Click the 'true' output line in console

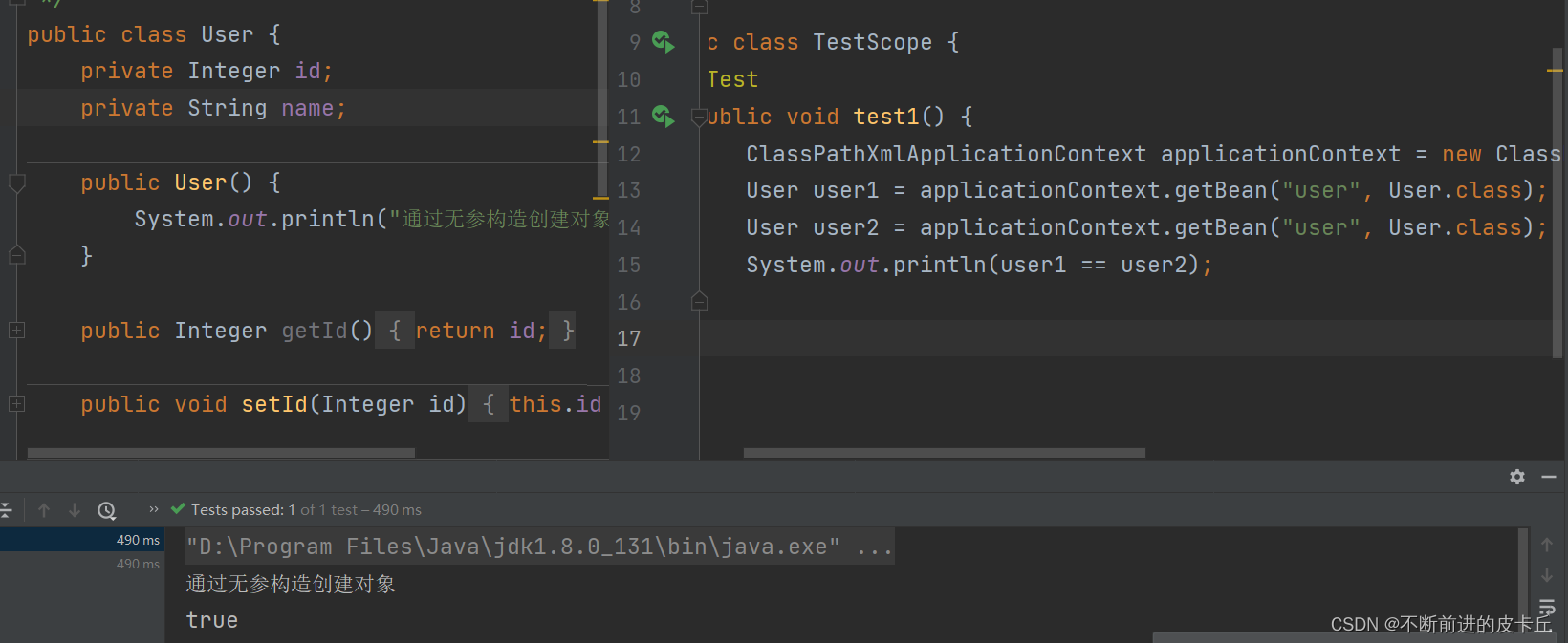(212, 620)
